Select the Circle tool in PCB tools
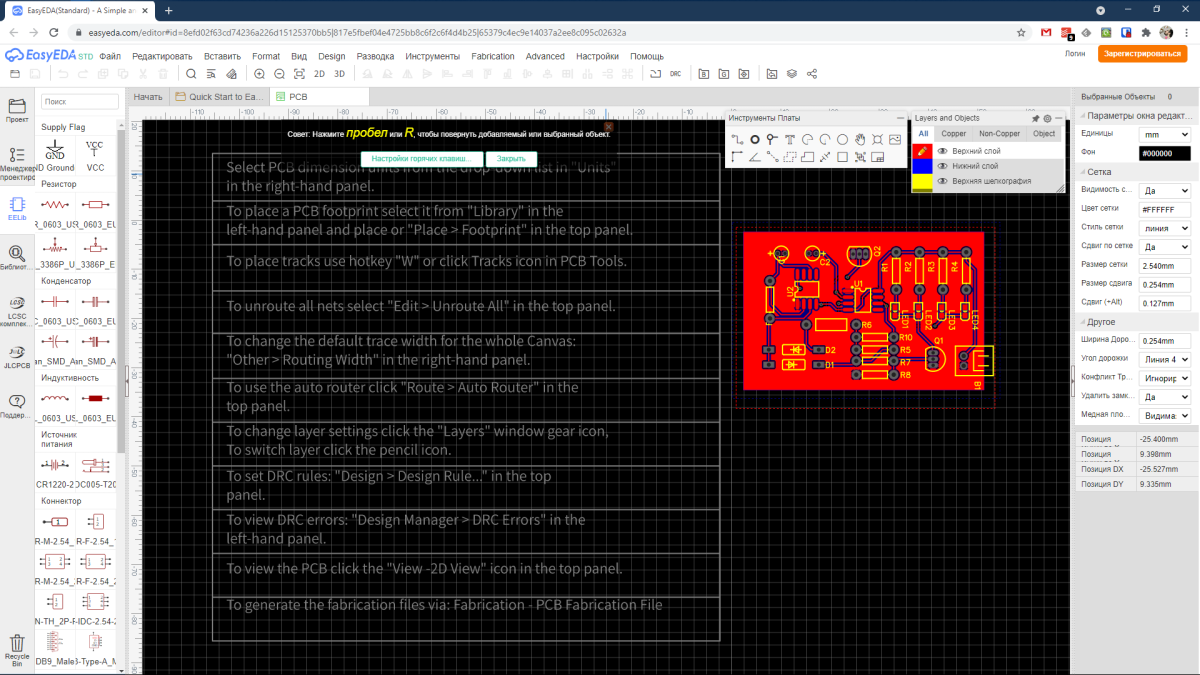The width and height of the screenshot is (1200, 675). [842, 140]
